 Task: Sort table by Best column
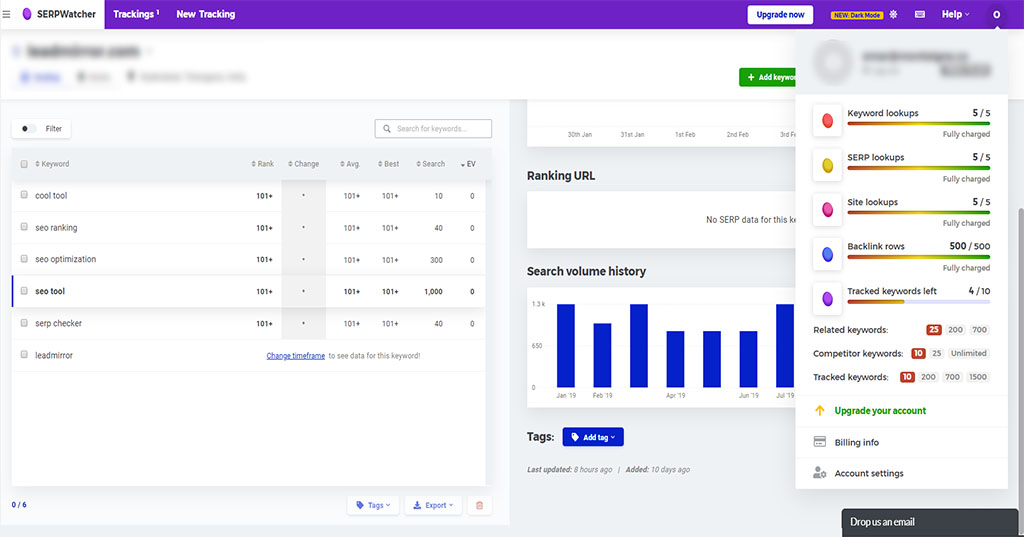389,164
